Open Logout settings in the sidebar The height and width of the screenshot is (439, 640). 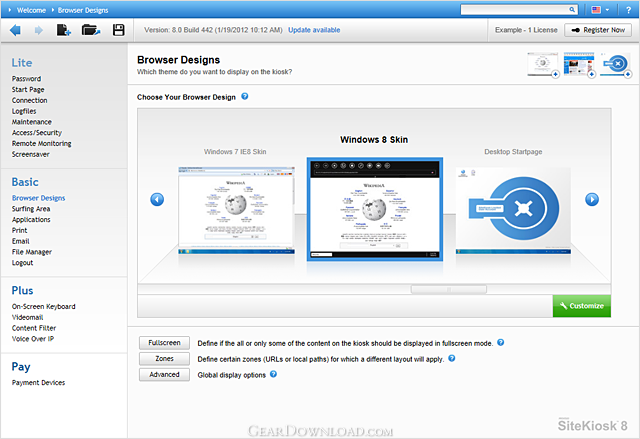coord(22,263)
